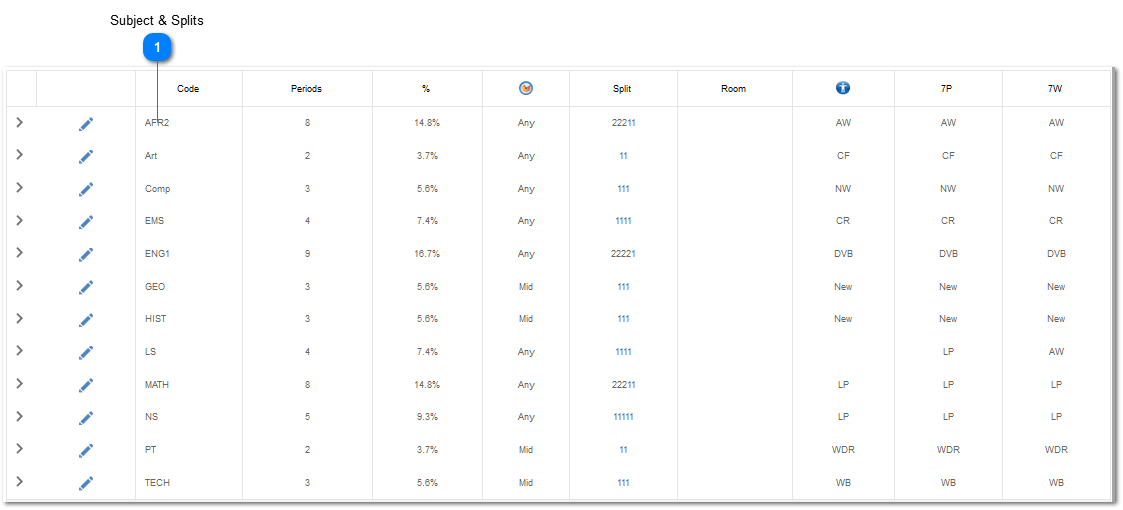Click the Split column header
1123x510 pixels.
click(x=622, y=89)
